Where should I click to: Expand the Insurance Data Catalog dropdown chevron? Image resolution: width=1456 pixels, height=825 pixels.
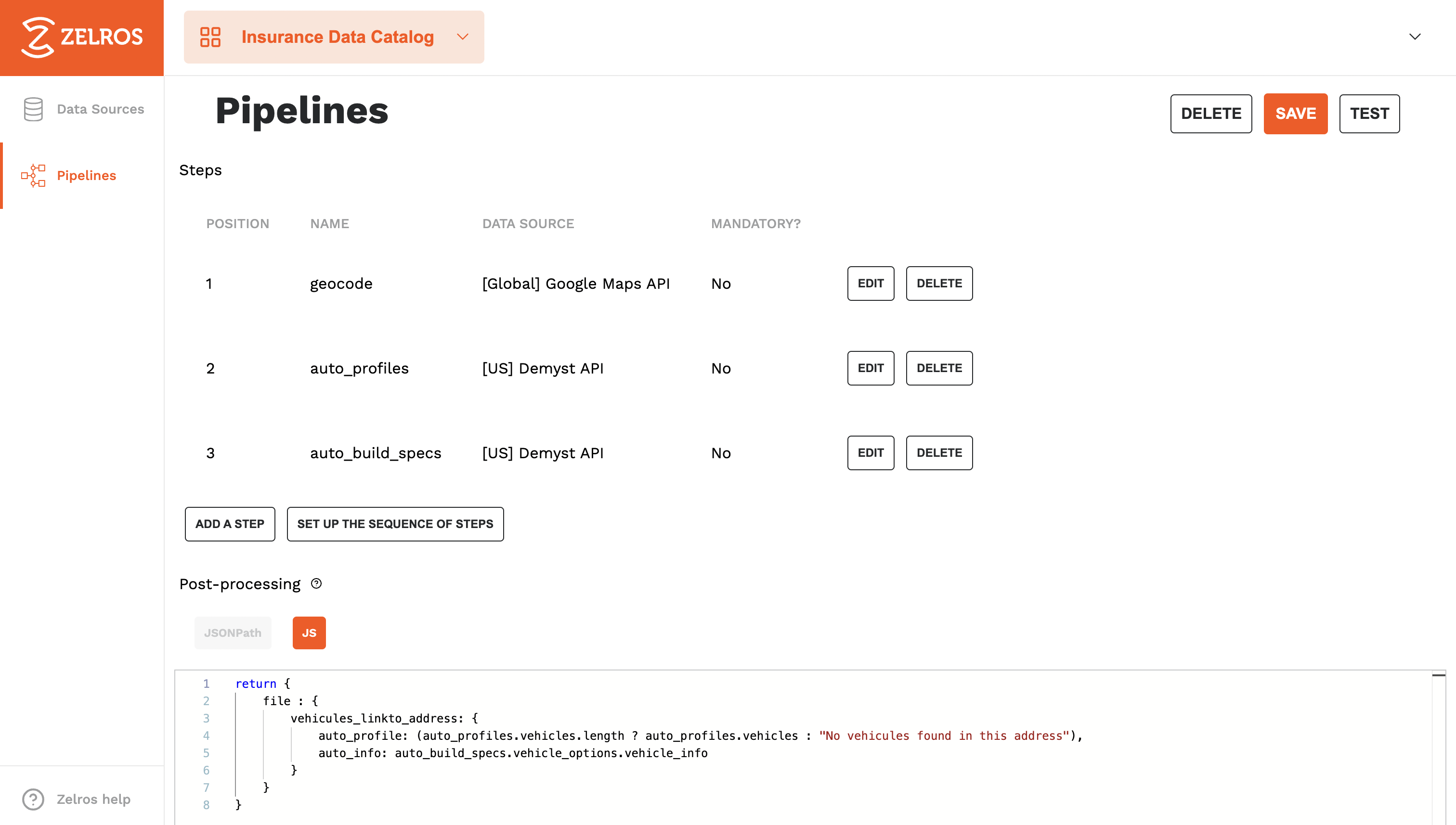pos(463,37)
